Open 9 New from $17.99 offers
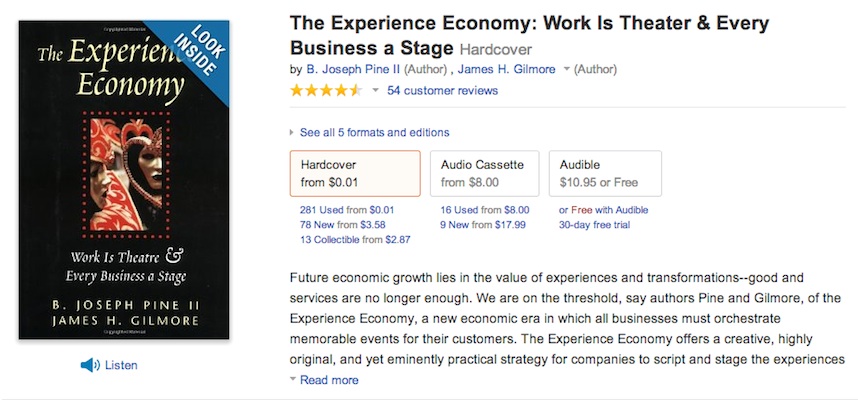 [483, 224]
